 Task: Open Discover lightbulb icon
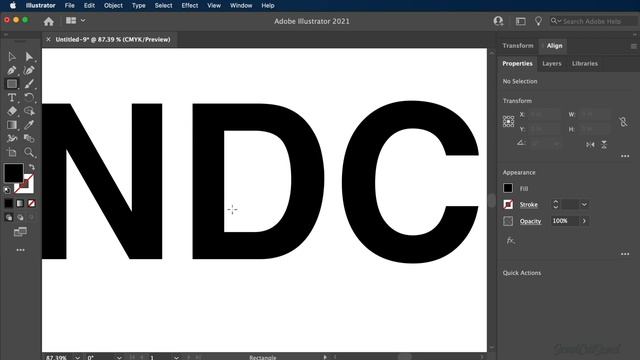(538, 21)
